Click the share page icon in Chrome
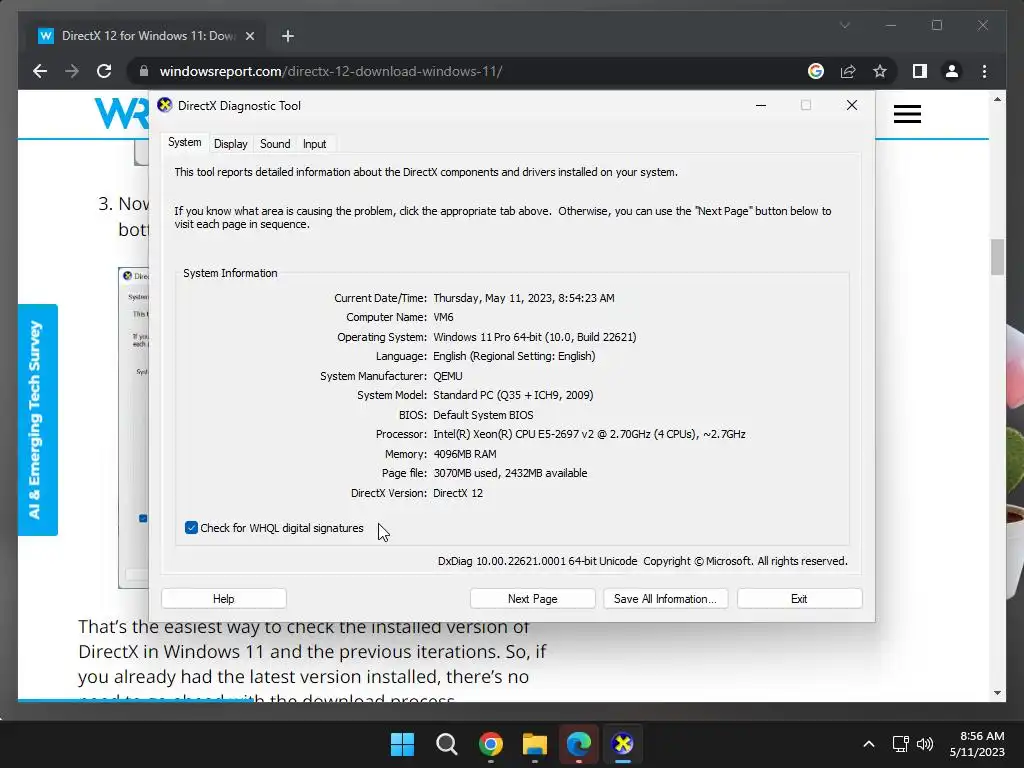This screenshot has width=1024, height=768. click(848, 71)
